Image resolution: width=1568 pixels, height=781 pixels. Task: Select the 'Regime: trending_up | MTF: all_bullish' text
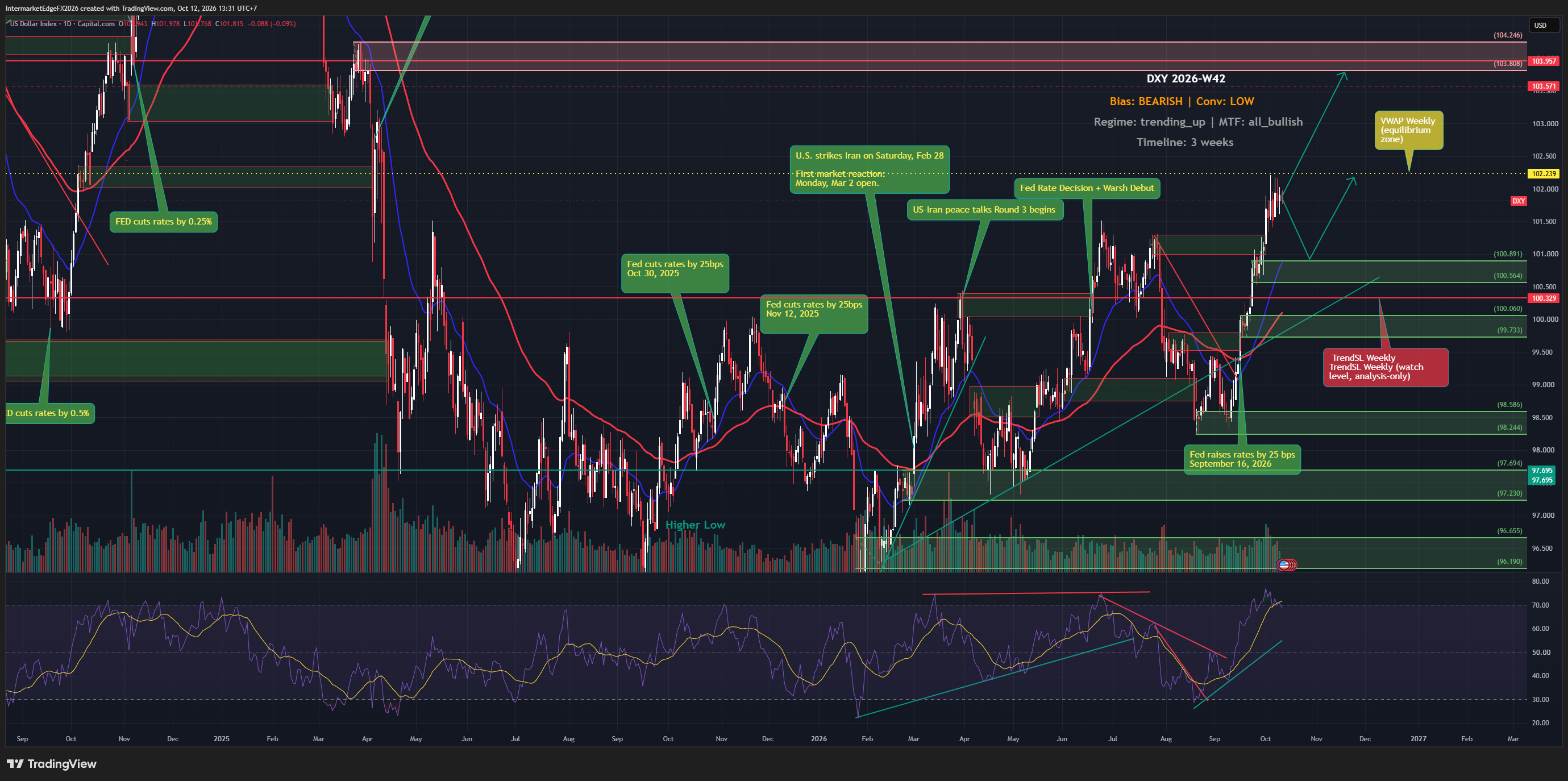pos(1198,122)
